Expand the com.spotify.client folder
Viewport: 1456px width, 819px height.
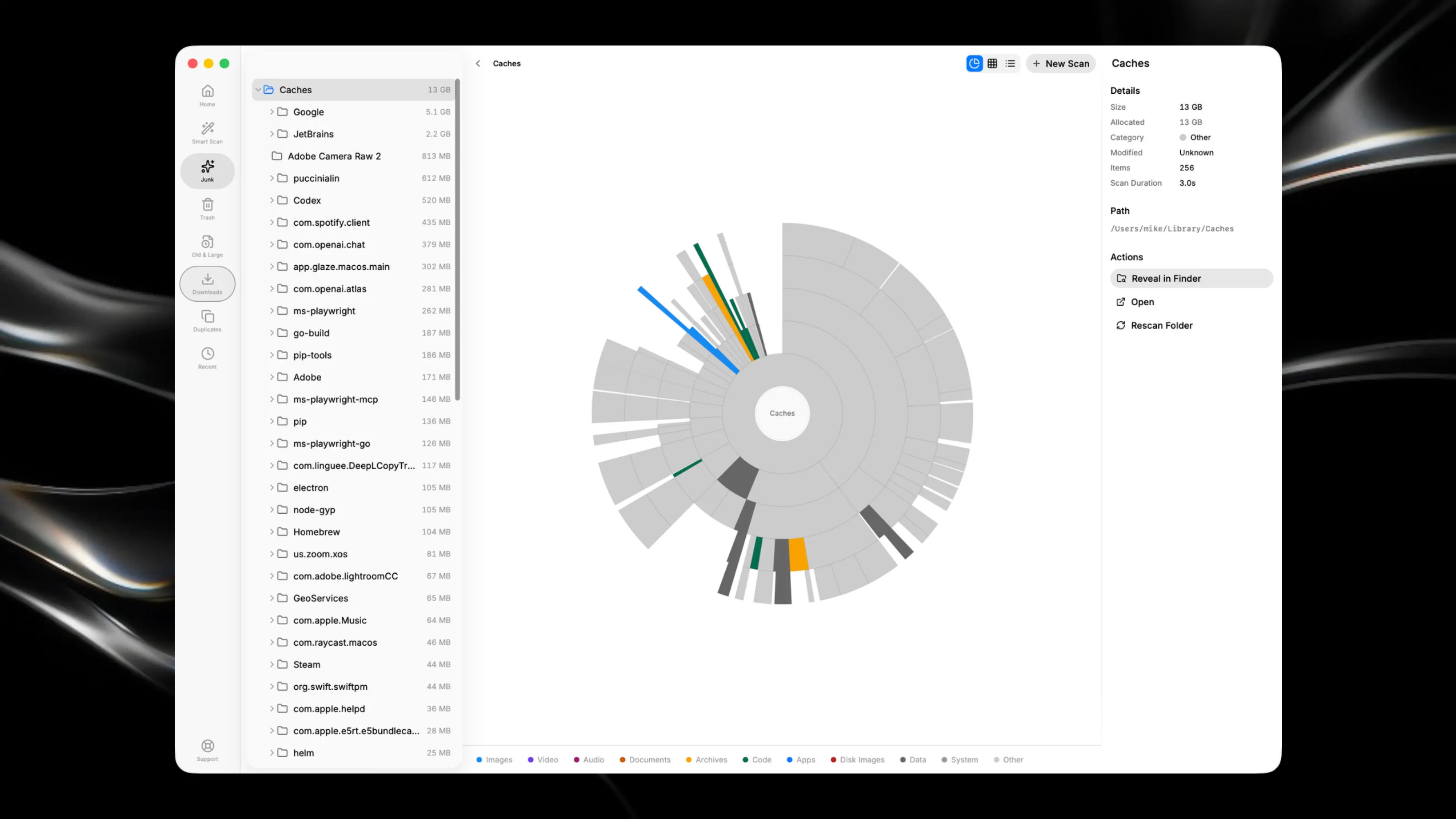(272, 222)
